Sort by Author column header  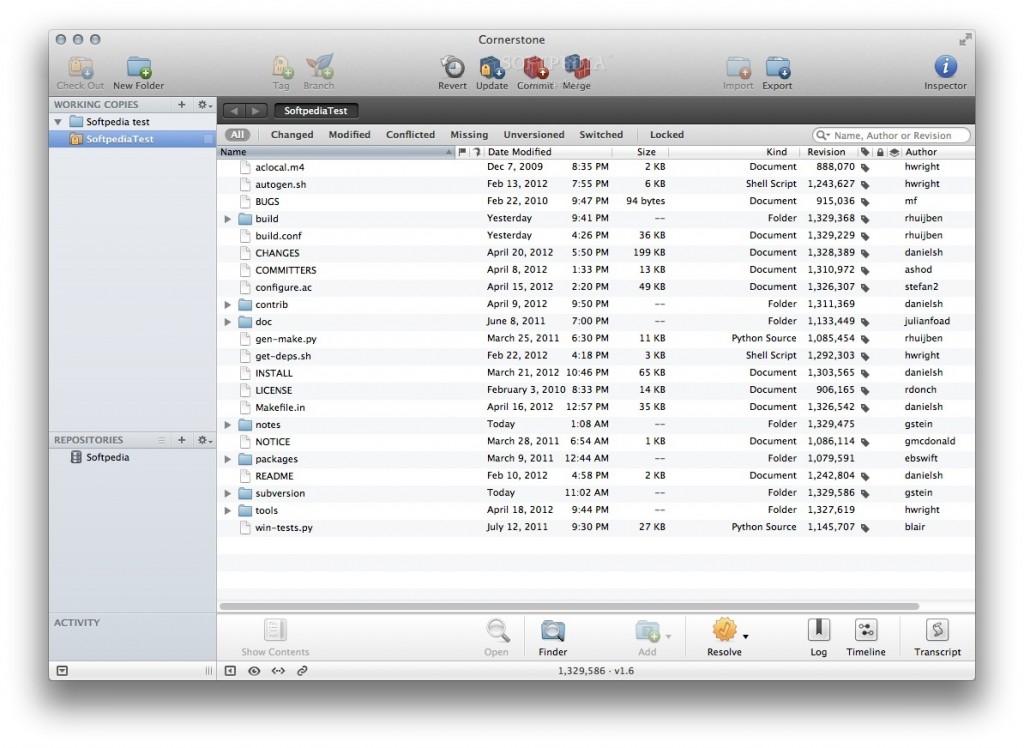(936, 152)
